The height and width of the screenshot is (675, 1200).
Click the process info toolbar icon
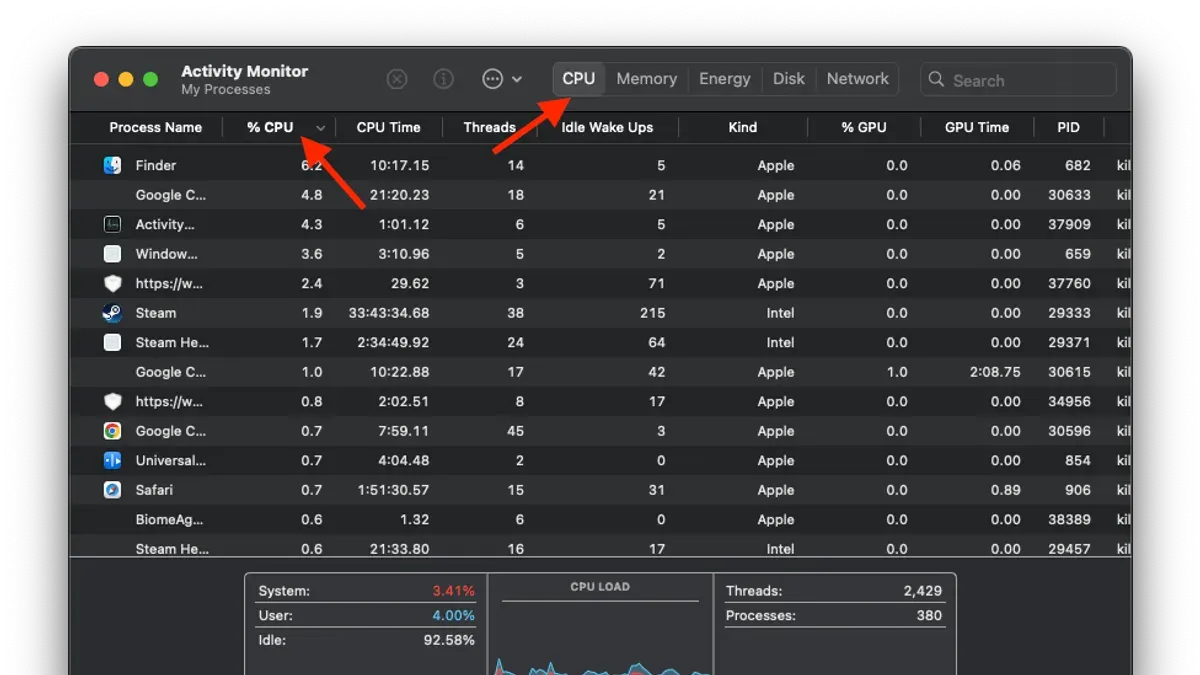click(x=444, y=79)
